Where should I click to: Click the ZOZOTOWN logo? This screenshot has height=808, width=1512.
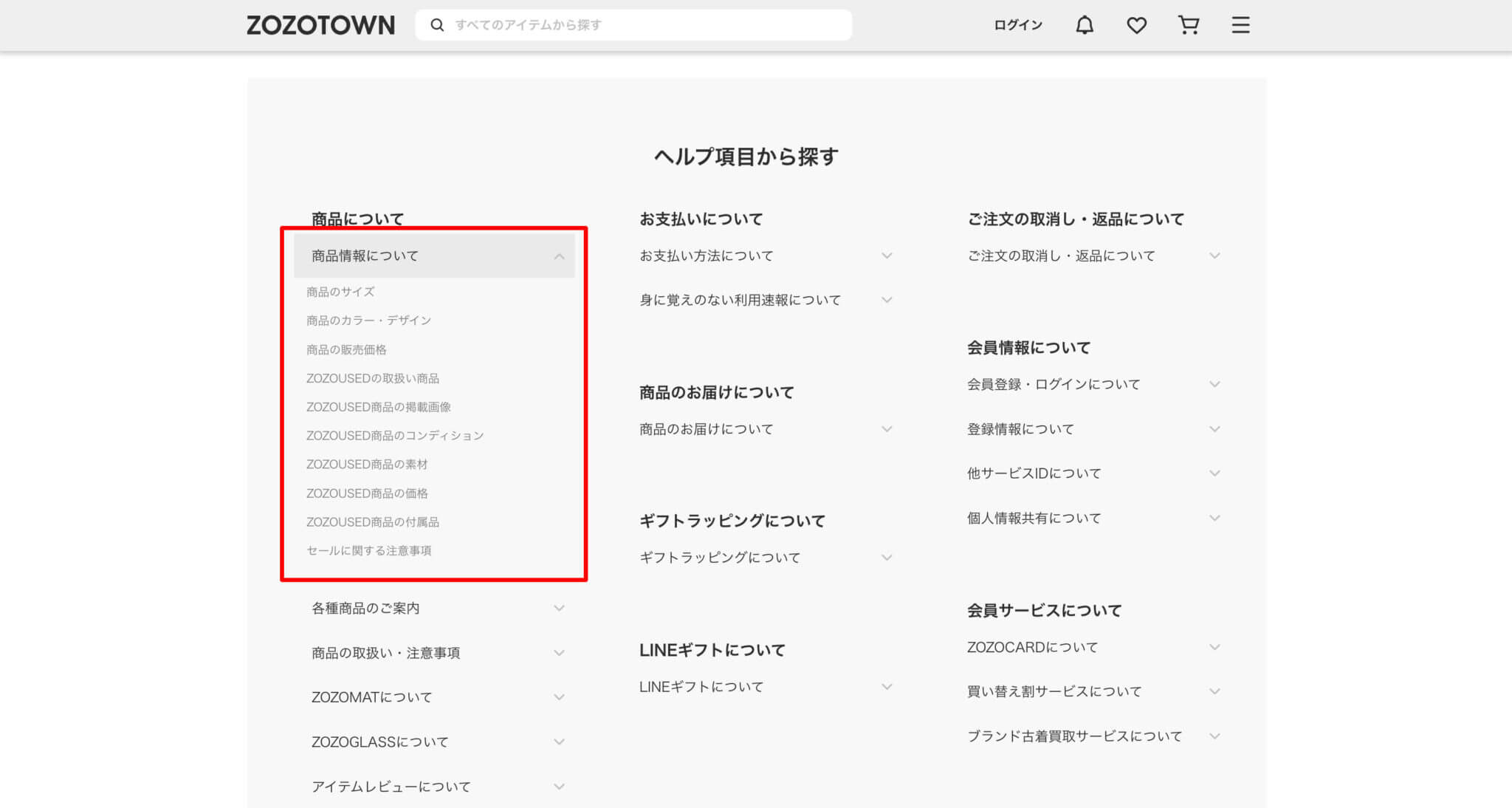[320, 25]
